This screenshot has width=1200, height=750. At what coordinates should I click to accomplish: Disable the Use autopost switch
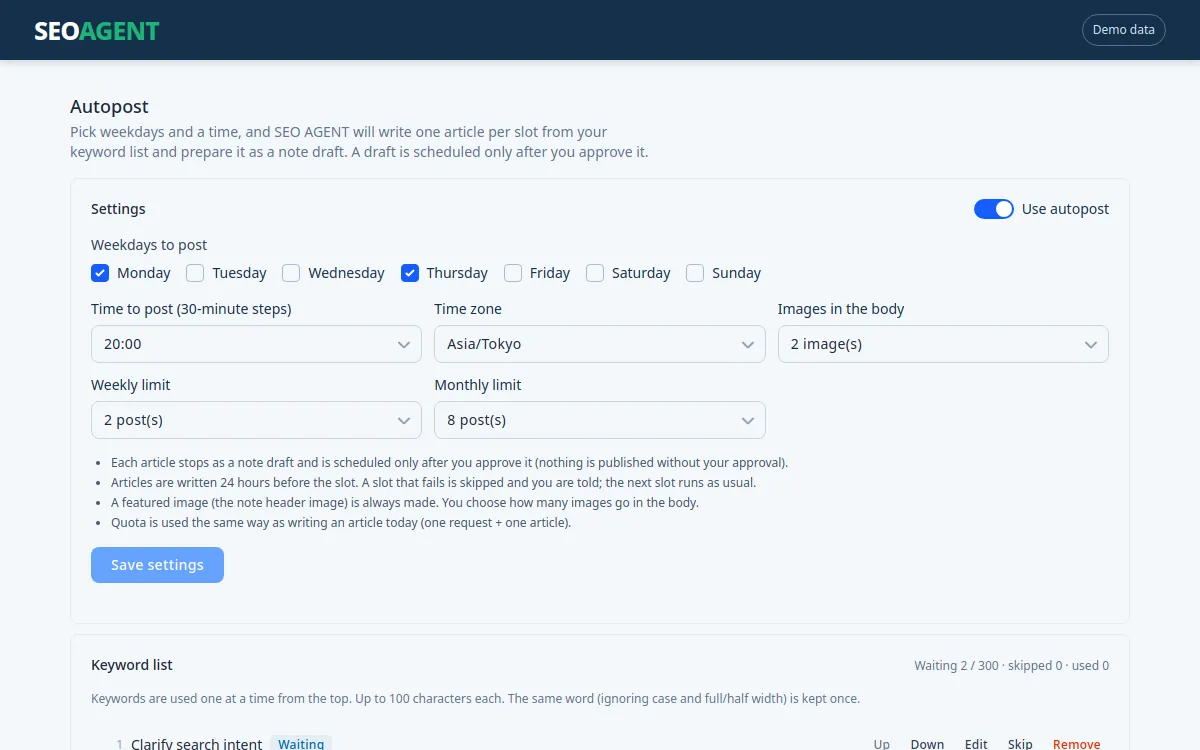994,209
